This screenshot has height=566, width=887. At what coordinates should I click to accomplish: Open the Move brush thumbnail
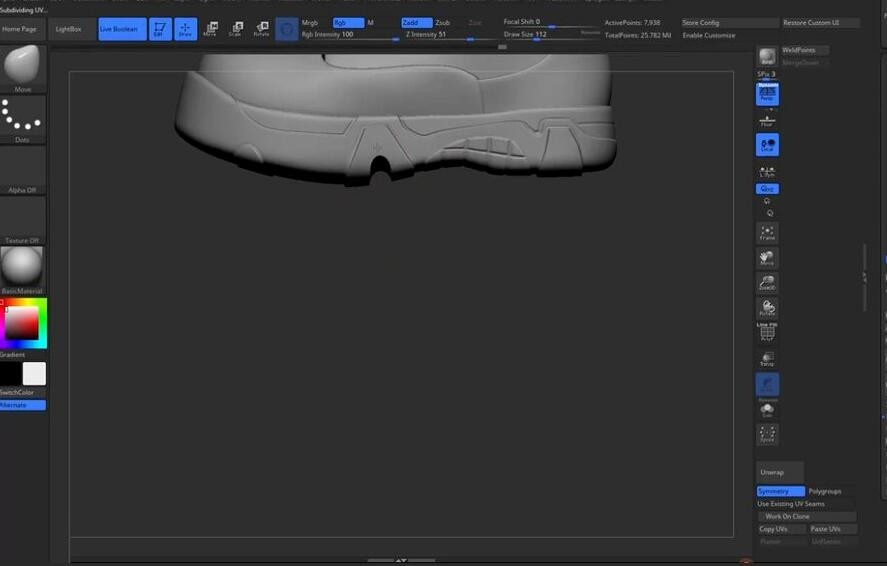pos(23,68)
